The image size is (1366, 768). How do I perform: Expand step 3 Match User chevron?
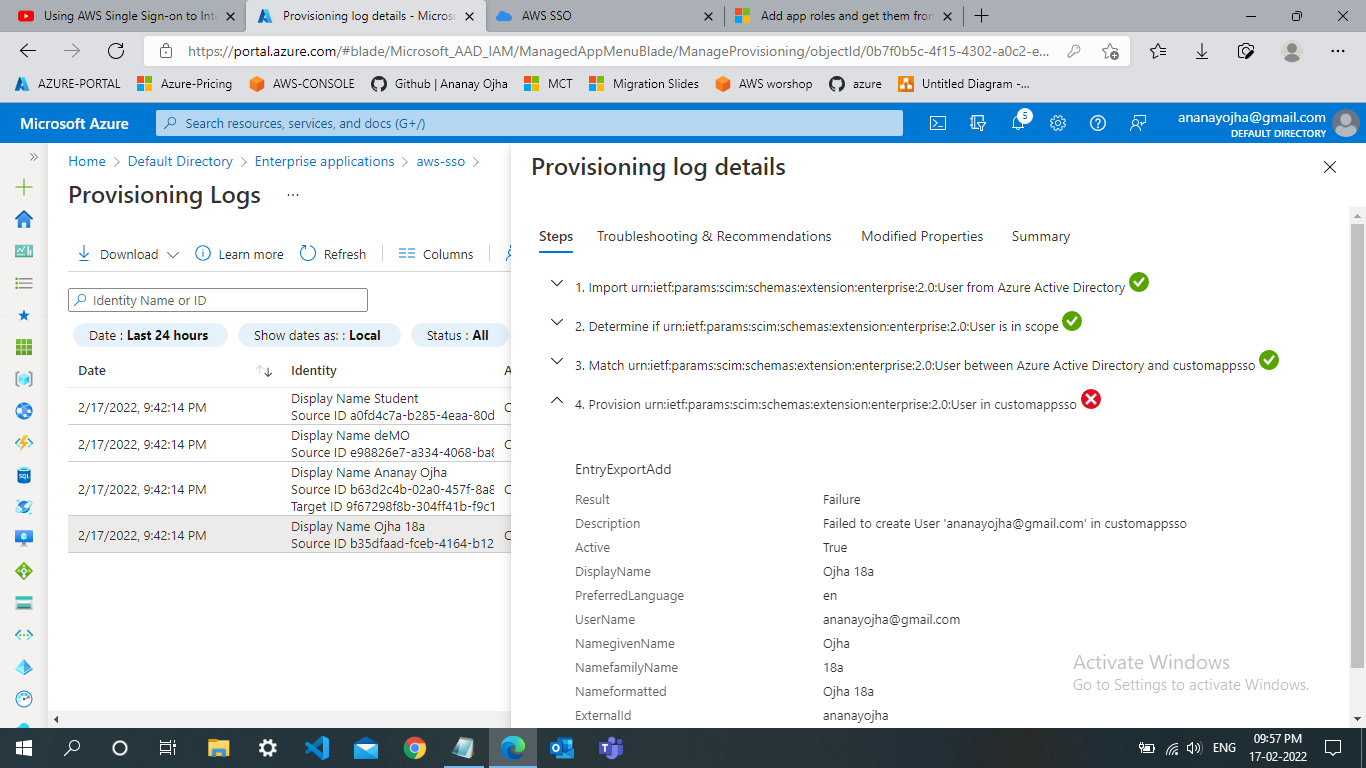click(x=556, y=361)
